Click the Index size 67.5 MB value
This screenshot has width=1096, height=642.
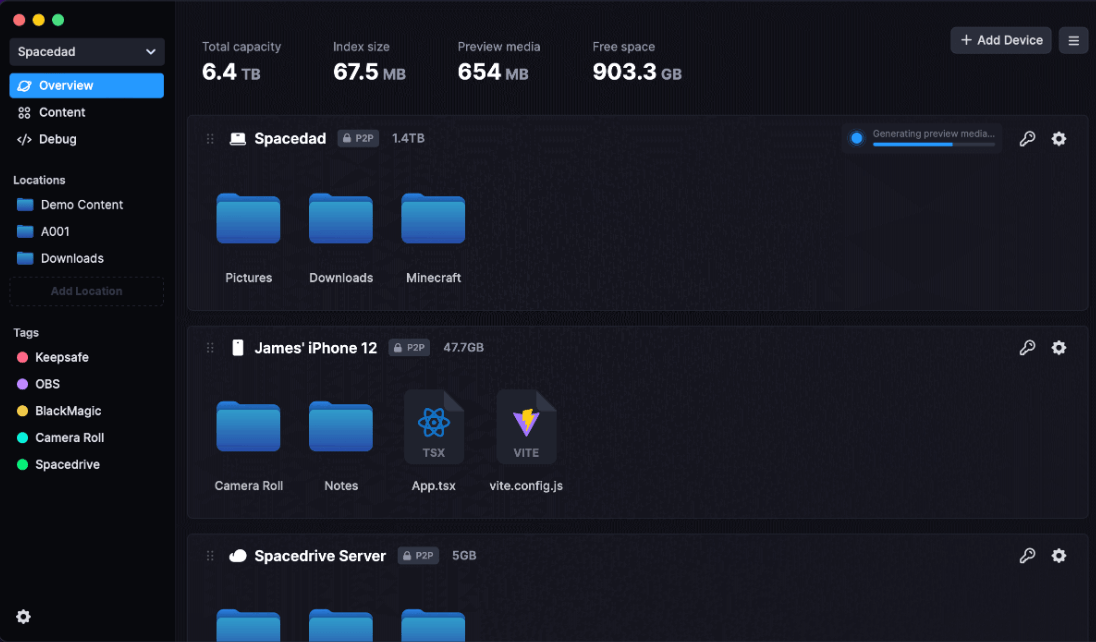369,72
